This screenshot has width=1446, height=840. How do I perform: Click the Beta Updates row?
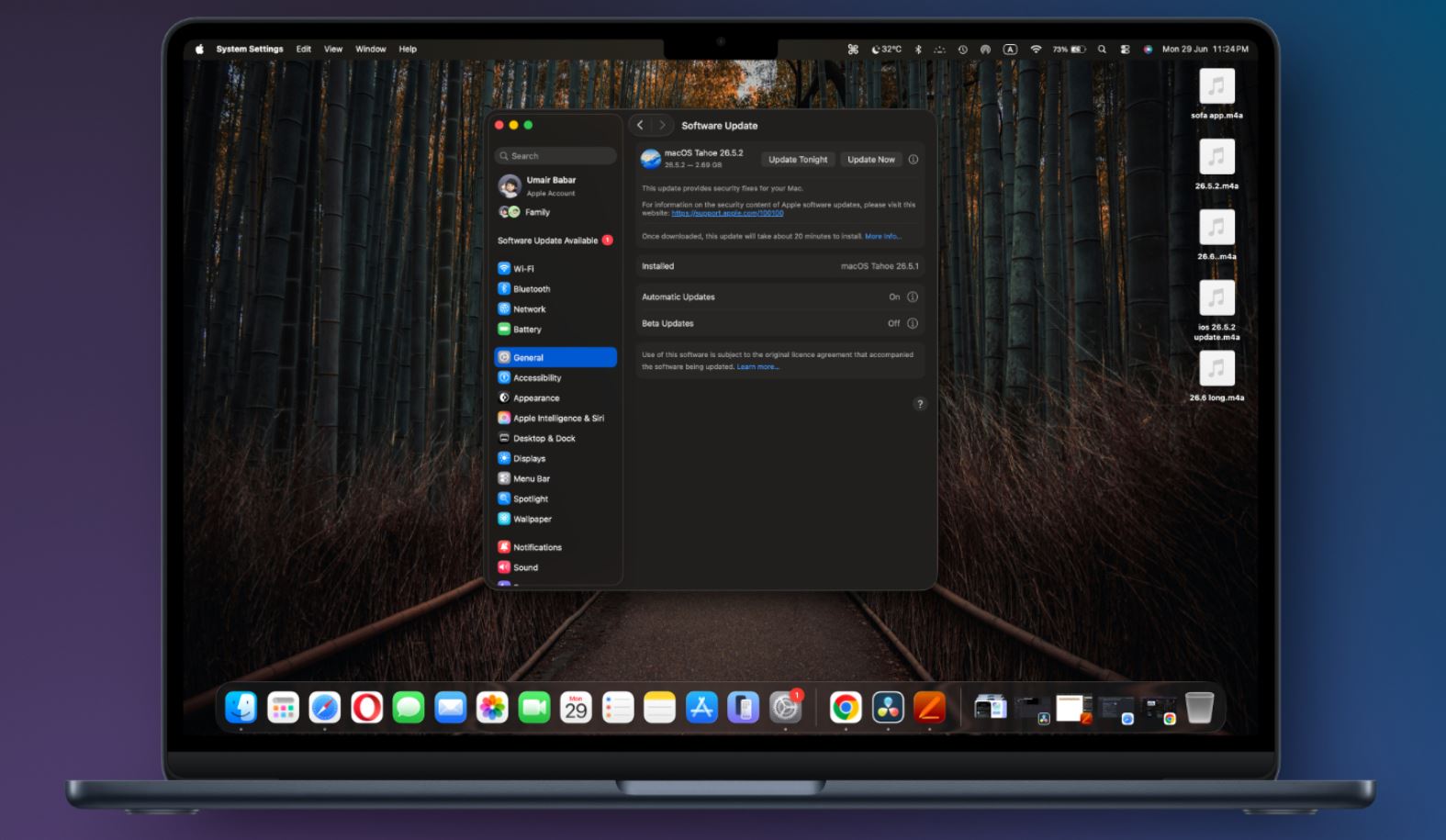pyautogui.click(x=779, y=323)
